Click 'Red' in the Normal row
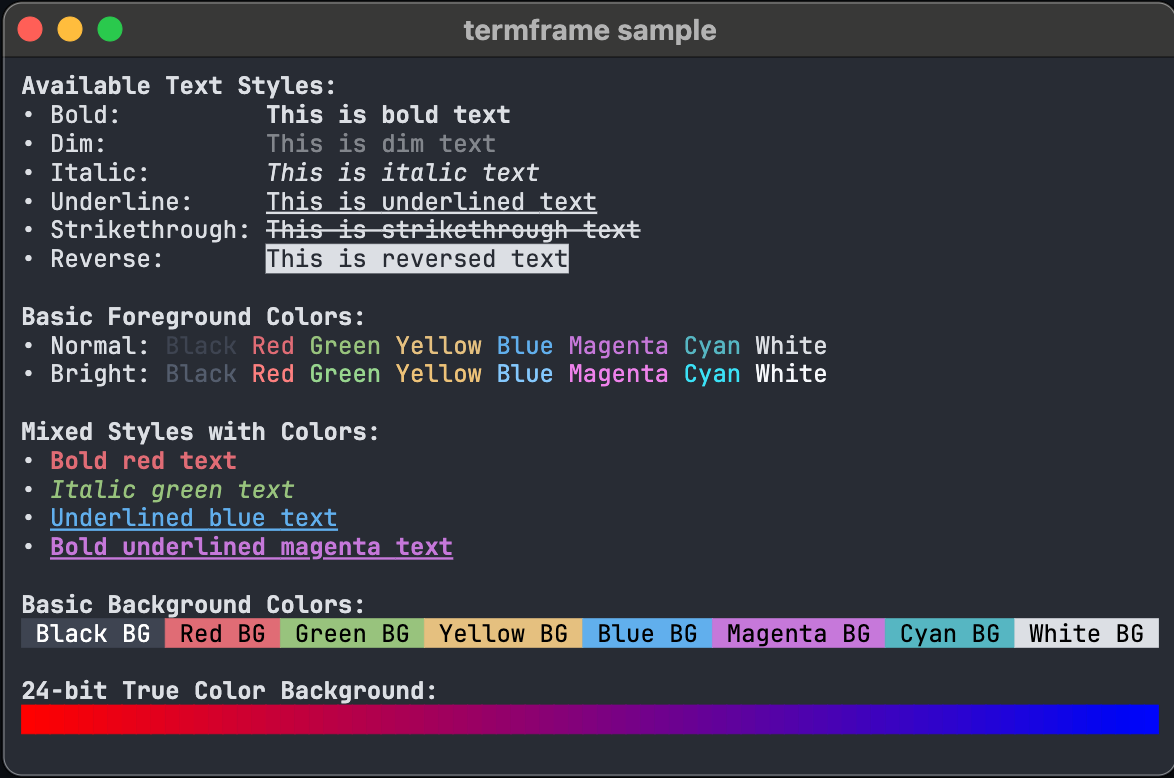 click(x=273, y=346)
